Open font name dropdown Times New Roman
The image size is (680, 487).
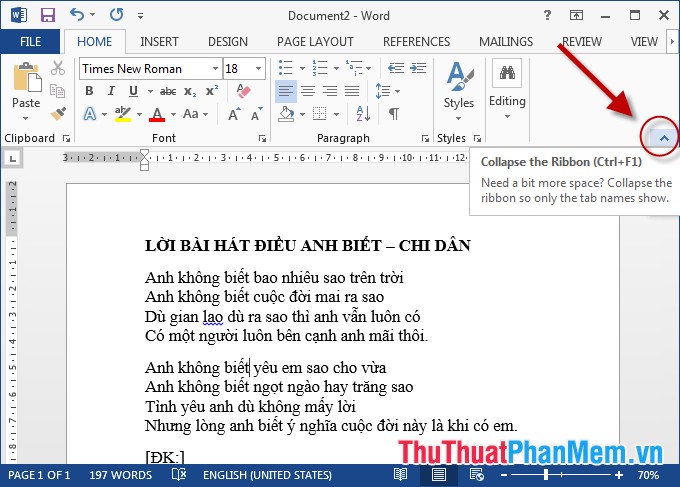[x=215, y=69]
